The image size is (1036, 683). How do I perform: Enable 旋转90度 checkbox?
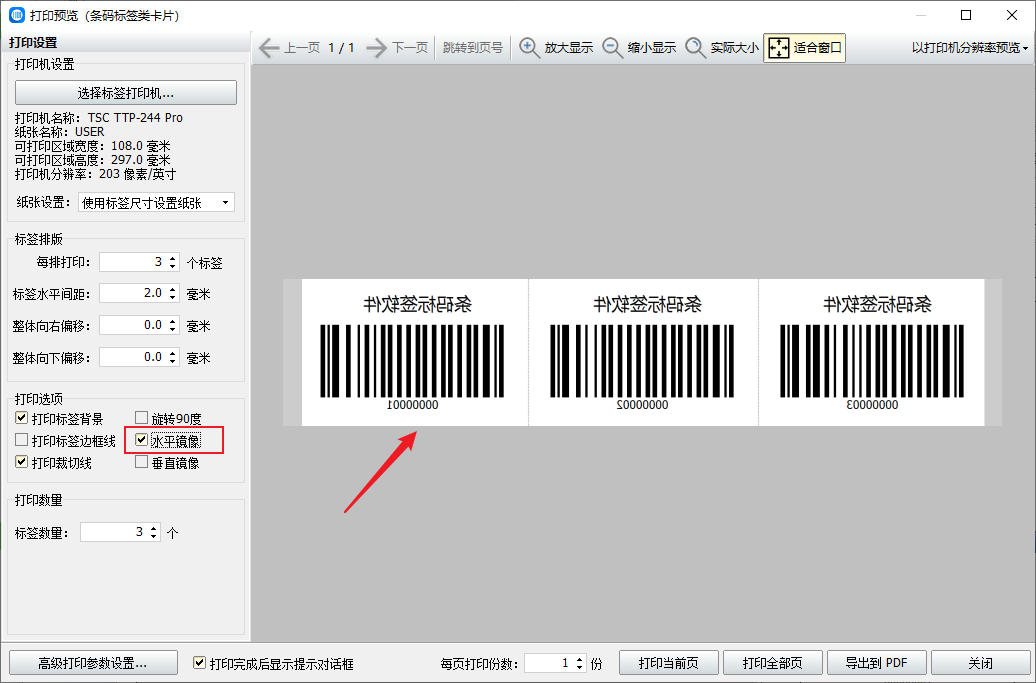click(x=141, y=418)
